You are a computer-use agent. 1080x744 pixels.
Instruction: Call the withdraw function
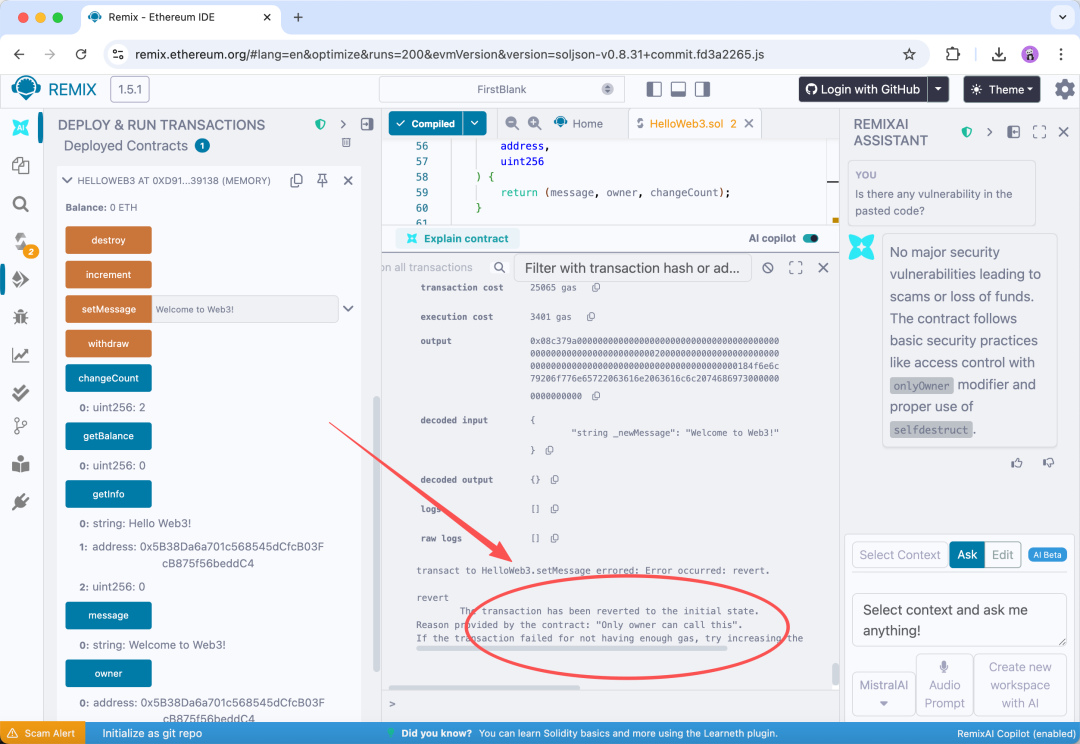[x=108, y=344]
